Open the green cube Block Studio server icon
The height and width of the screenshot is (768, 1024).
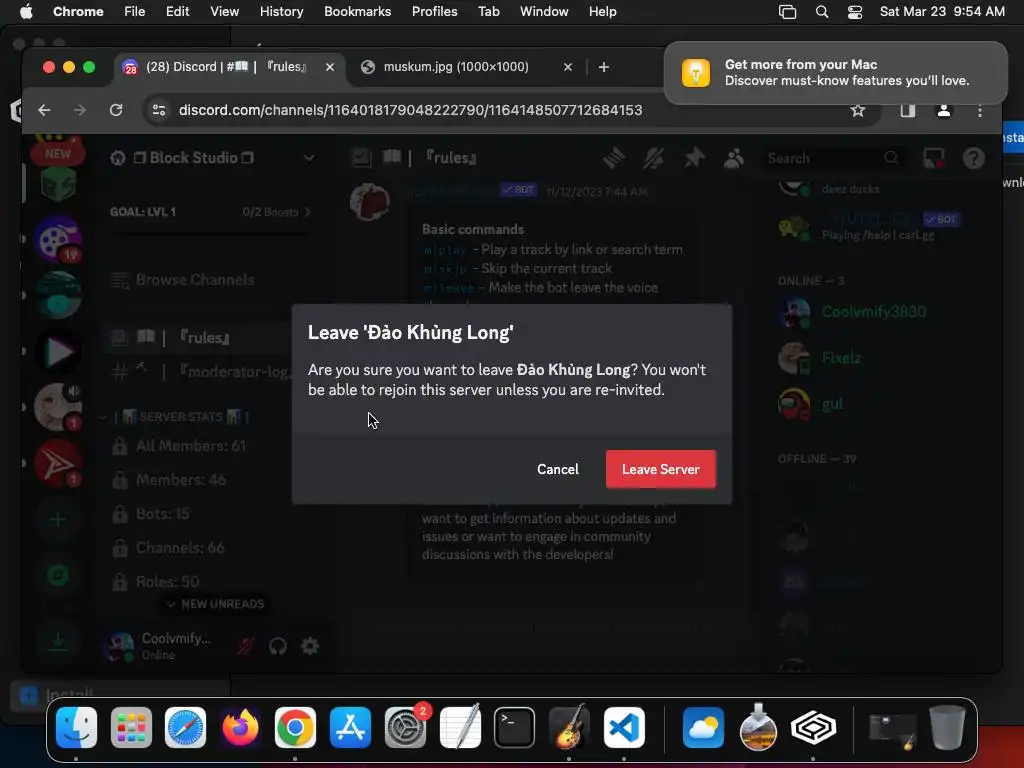58,185
